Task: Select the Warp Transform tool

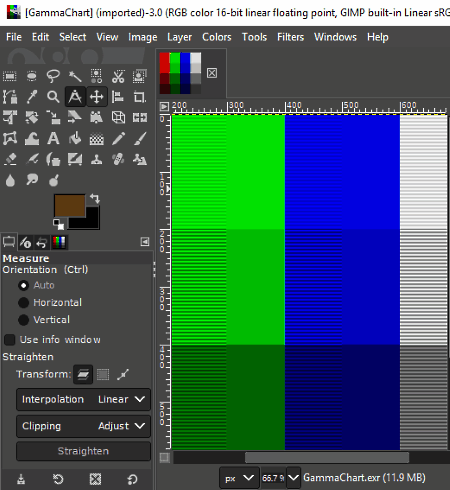Action: click(x=32, y=138)
